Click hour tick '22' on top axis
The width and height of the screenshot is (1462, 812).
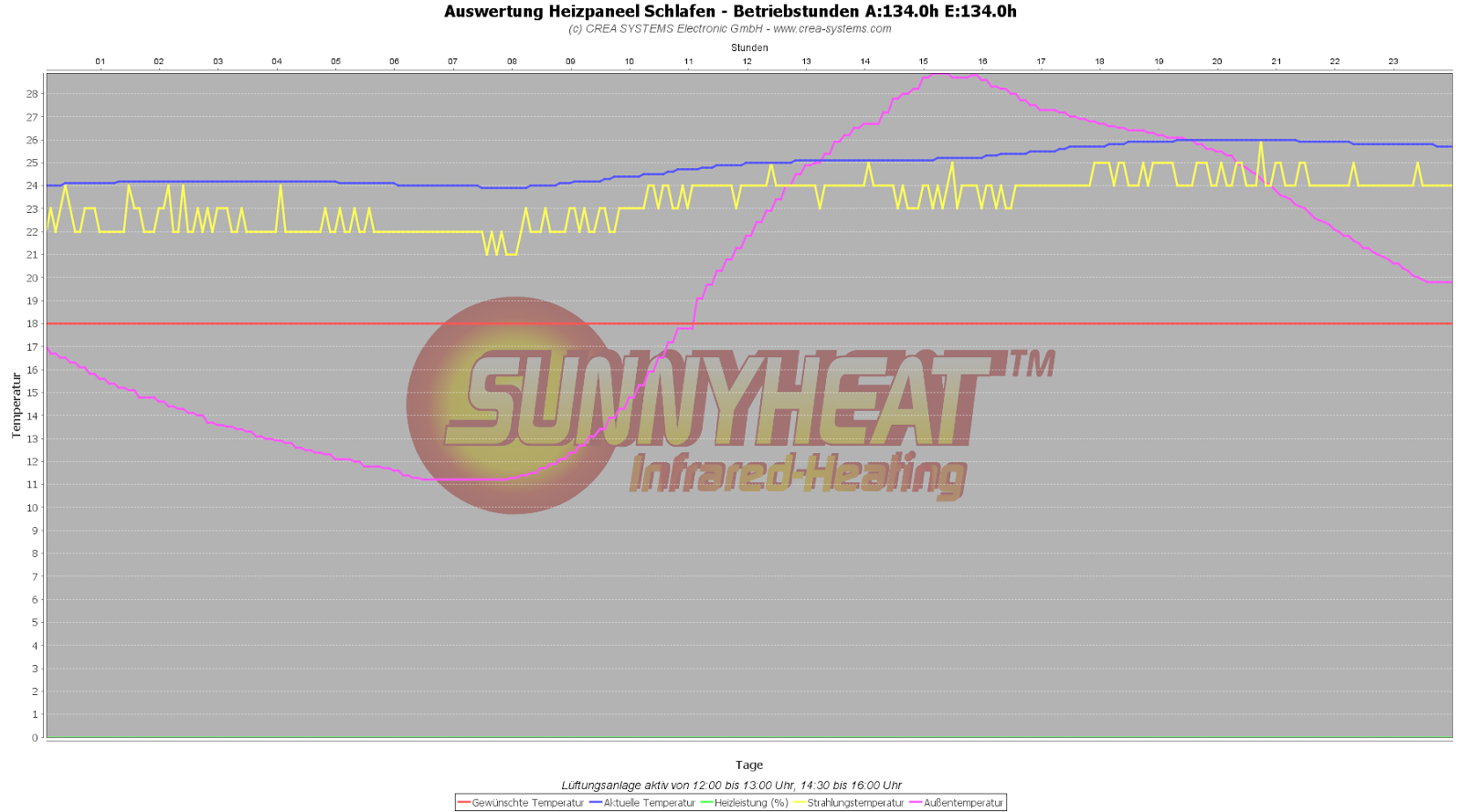tap(1335, 61)
